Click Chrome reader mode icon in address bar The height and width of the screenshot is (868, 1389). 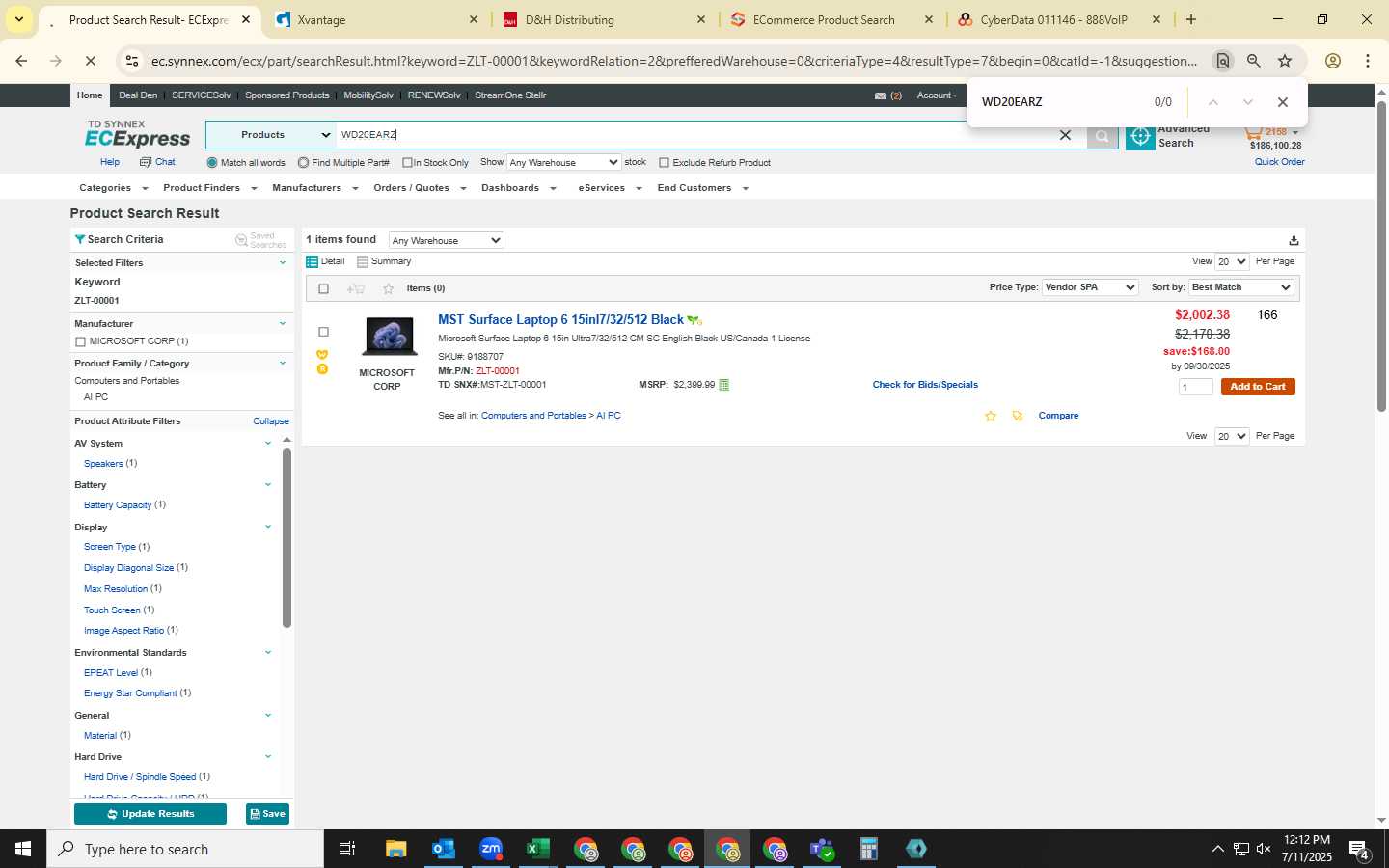pyautogui.click(x=1222, y=61)
